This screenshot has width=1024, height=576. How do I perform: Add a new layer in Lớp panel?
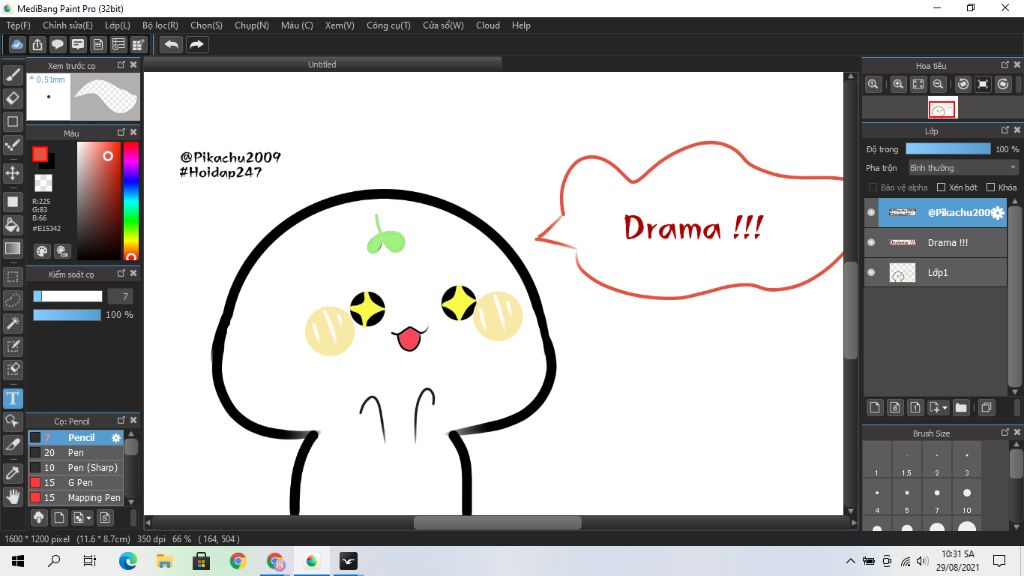click(x=875, y=408)
